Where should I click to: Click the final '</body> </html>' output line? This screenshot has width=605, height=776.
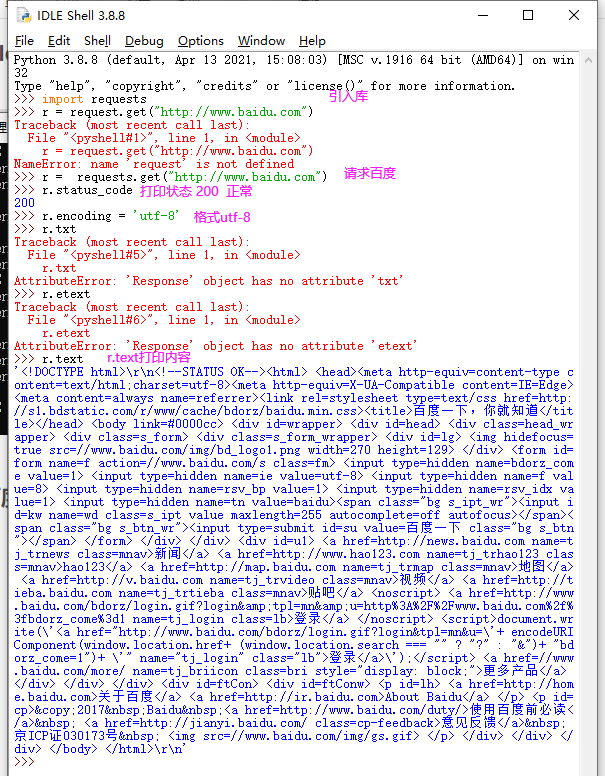(x=100, y=749)
